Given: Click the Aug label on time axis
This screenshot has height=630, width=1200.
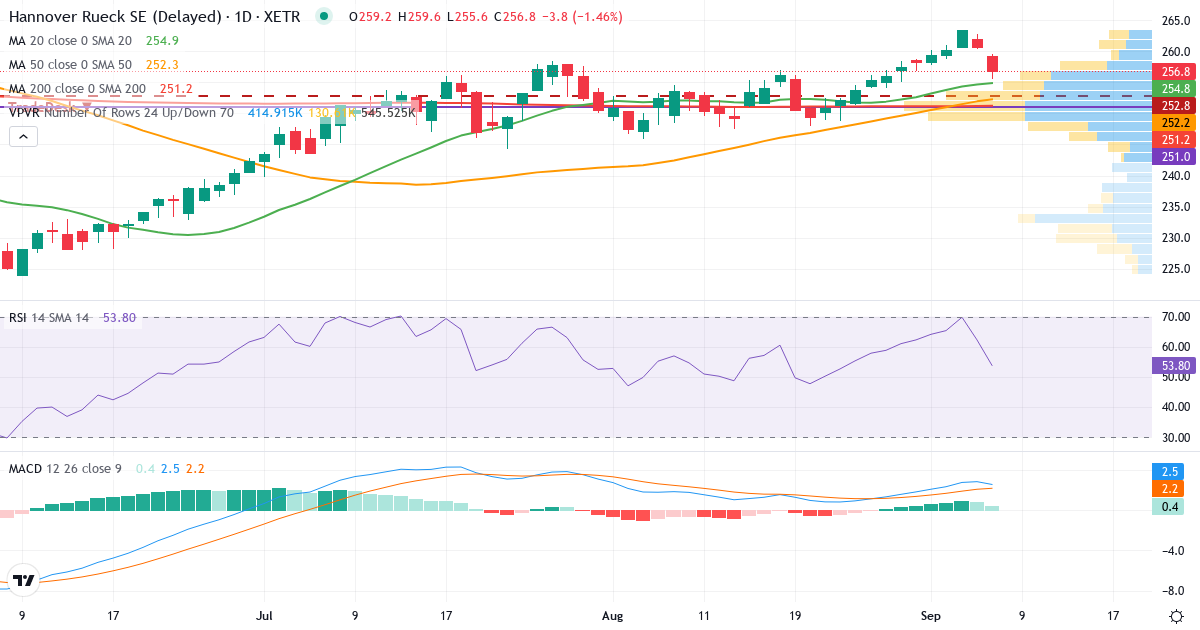Looking at the screenshot, I should click(611, 616).
